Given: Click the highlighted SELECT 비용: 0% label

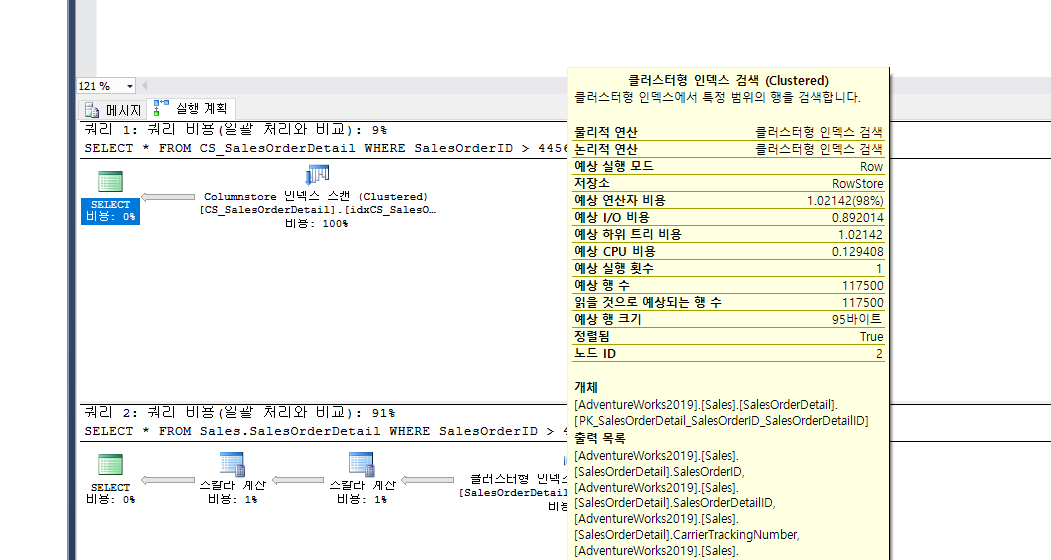Looking at the screenshot, I should pyautogui.click(x=111, y=211).
